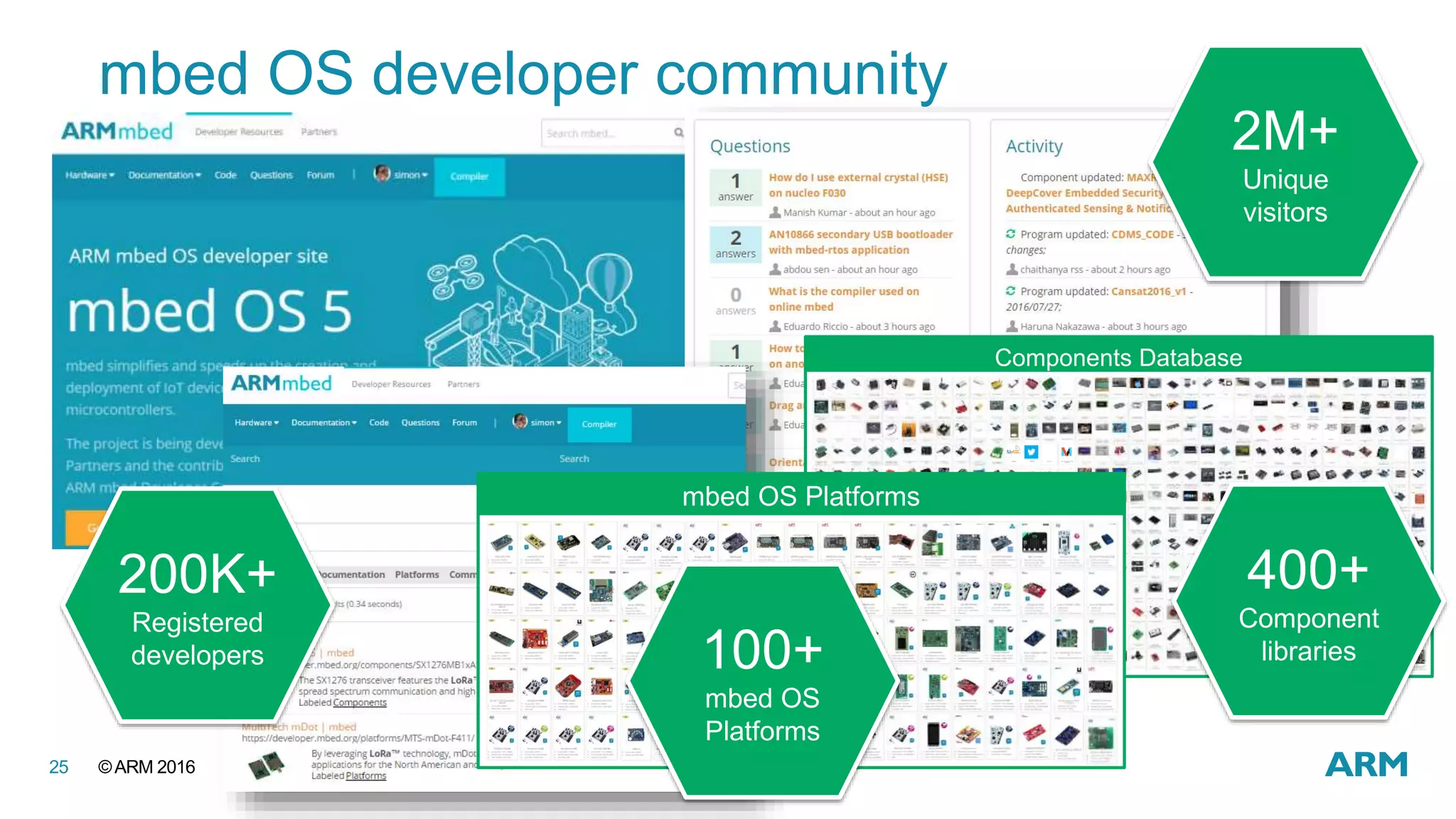1456x819 pixels.
Task: Click the Compiler button in front window navbar
Action: (599, 424)
